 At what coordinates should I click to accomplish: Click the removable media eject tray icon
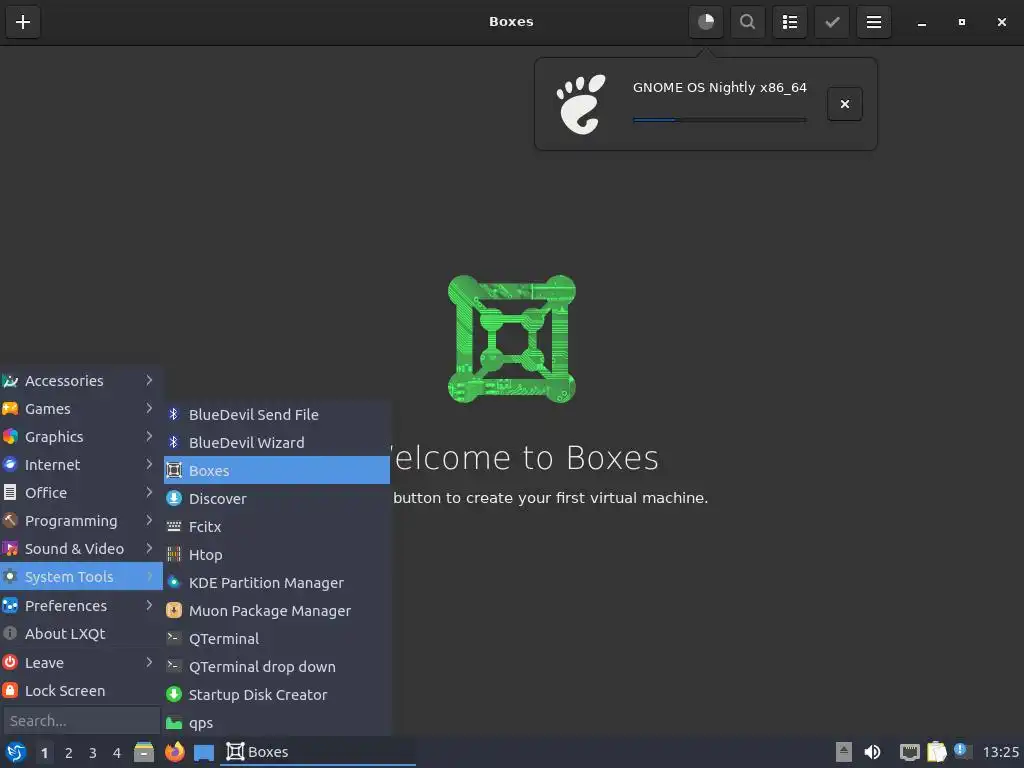click(x=844, y=752)
